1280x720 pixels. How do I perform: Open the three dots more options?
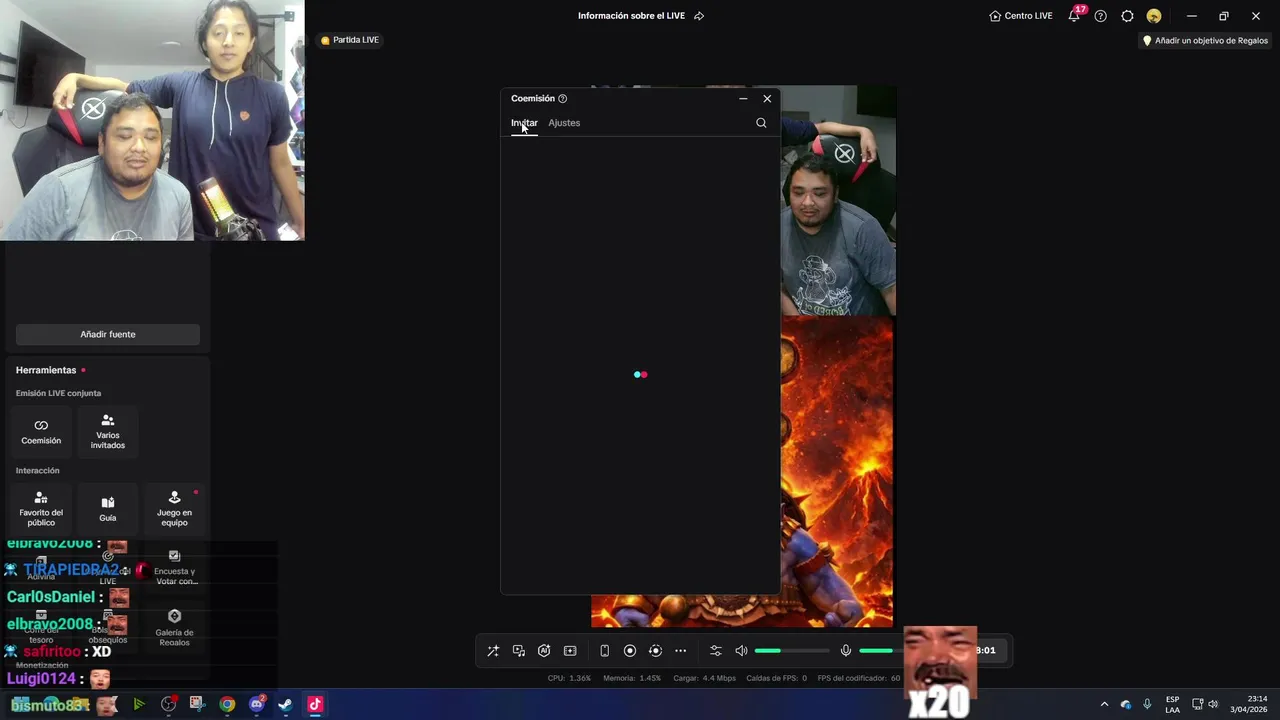(x=681, y=651)
